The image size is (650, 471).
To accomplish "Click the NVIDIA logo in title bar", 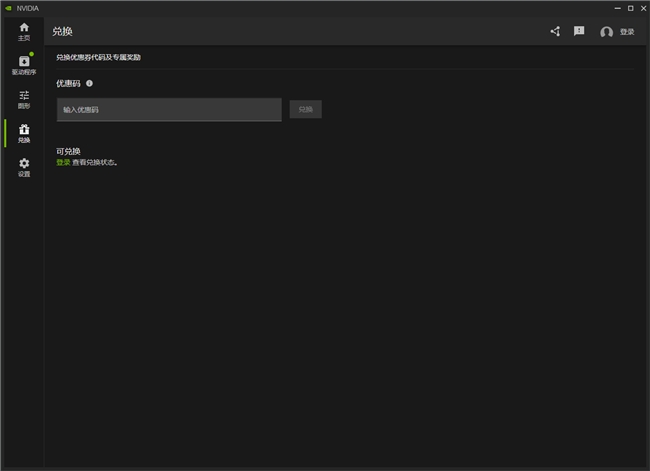I will point(8,8).
